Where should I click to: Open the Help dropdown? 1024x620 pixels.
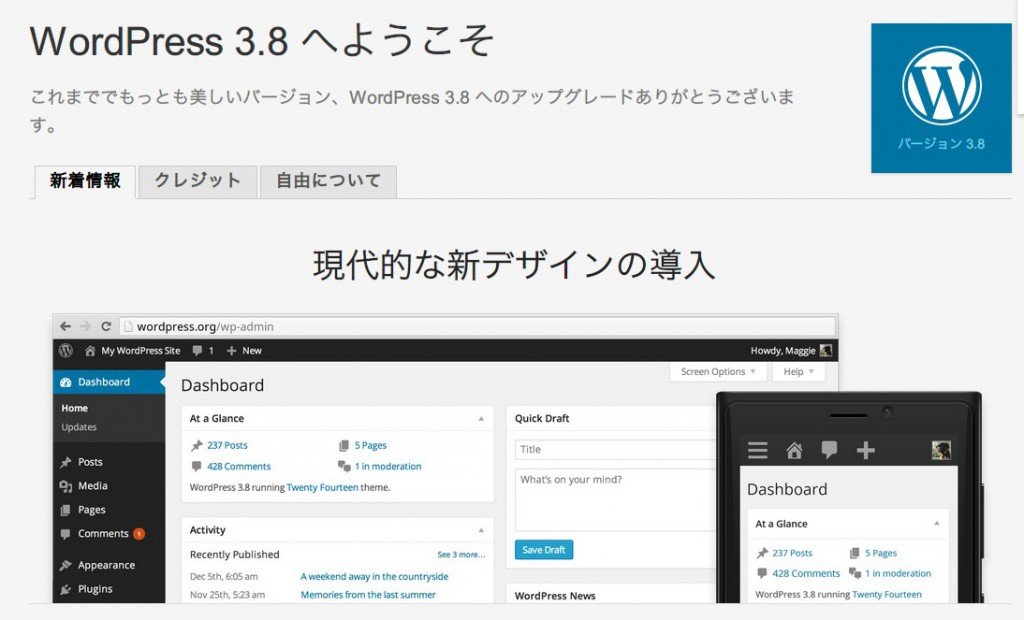(798, 372)
